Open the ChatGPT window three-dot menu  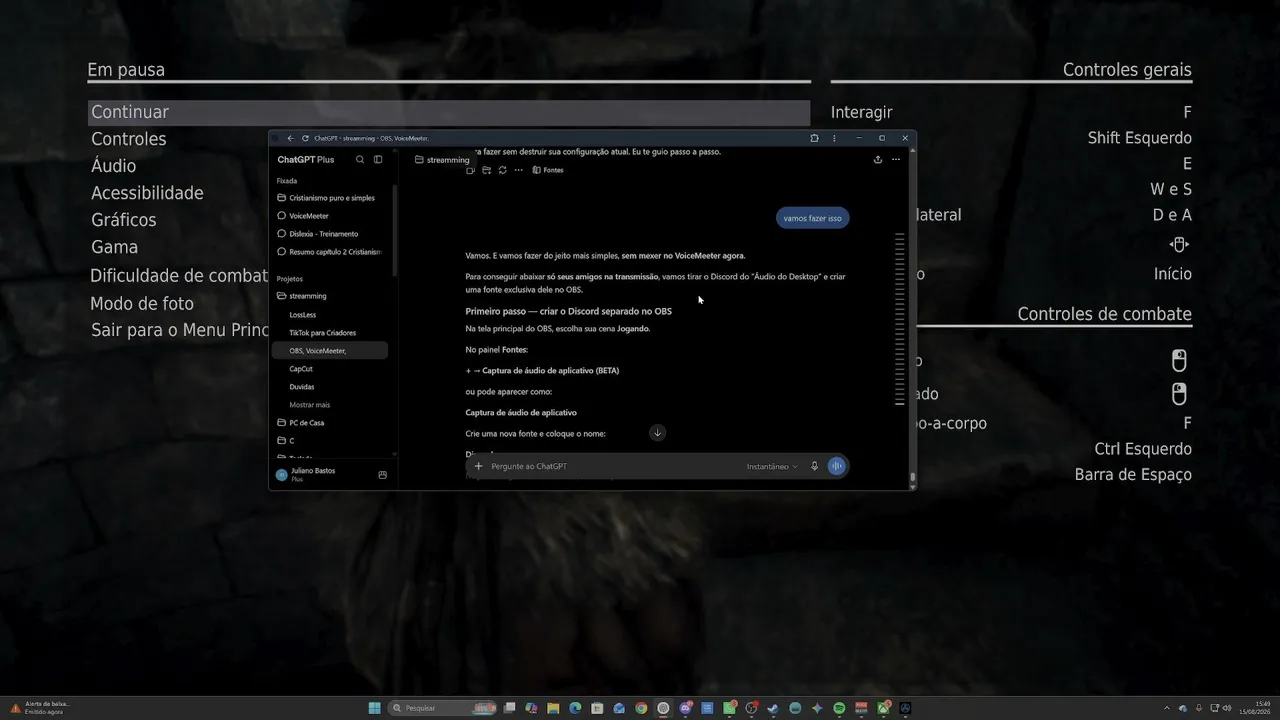834,138
